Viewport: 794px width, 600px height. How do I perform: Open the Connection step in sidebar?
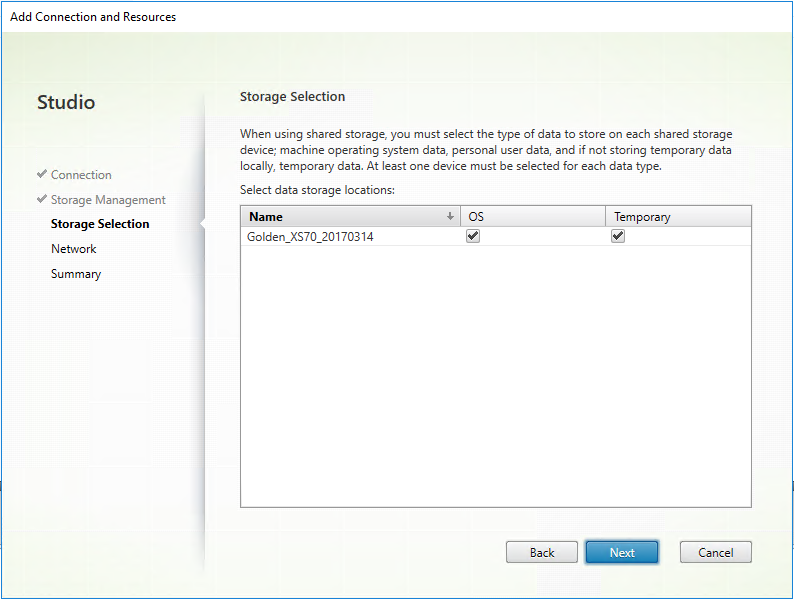point(81,175)
